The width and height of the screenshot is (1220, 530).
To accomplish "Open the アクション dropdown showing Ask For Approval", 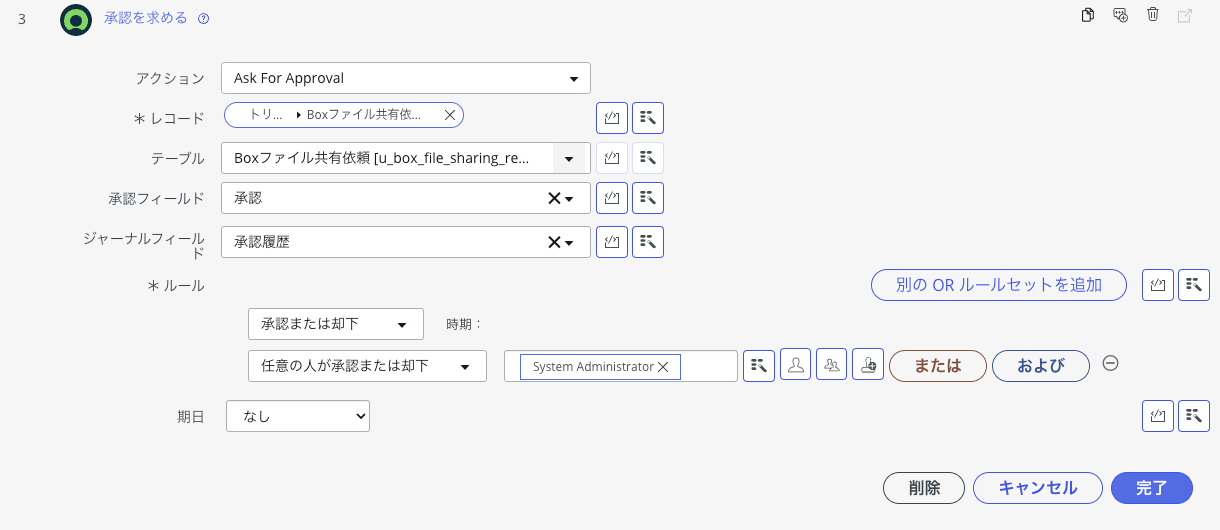I will pyautogui.click(x=406, y=78).
